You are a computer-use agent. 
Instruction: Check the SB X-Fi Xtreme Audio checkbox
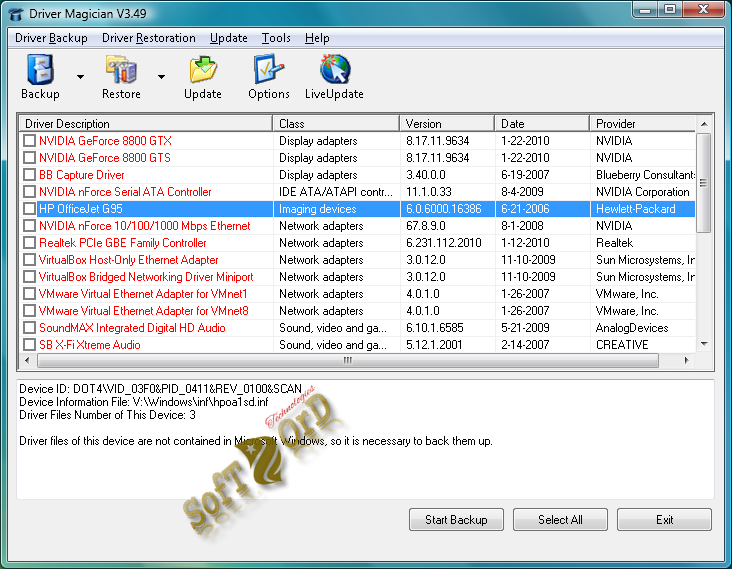point(29,345)
